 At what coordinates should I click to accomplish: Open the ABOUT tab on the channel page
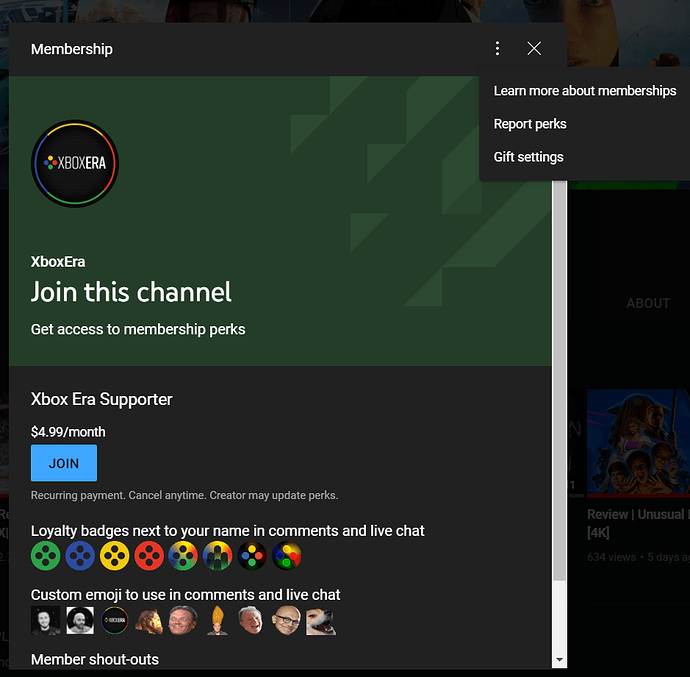click(x=648, y=303)
